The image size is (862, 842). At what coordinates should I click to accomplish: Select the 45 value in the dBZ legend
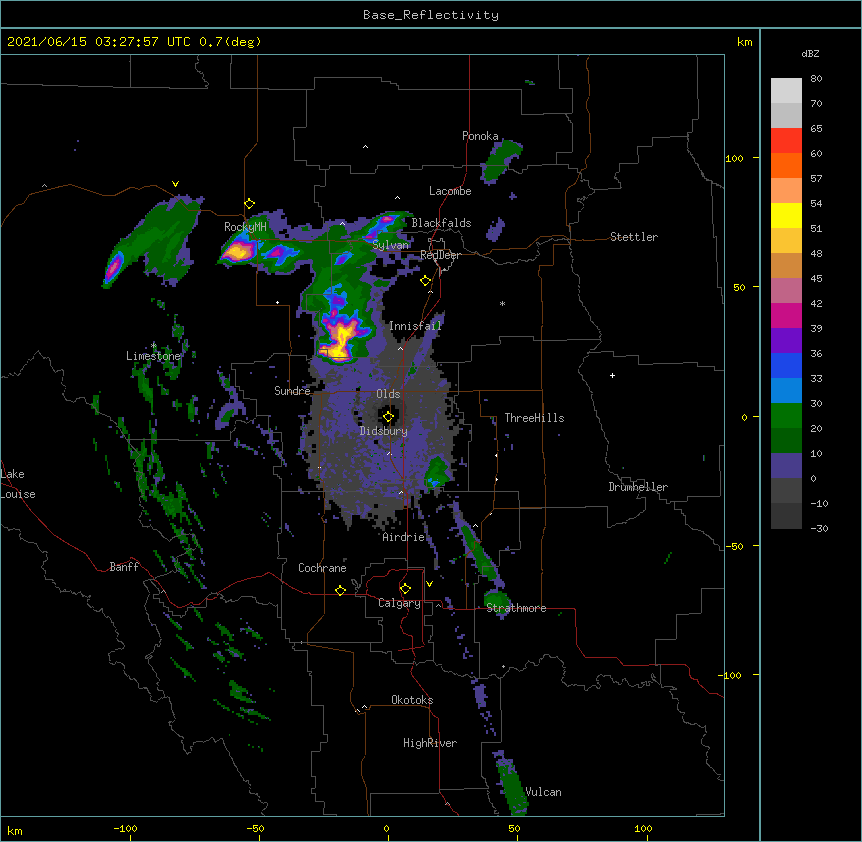coord(816,279)
